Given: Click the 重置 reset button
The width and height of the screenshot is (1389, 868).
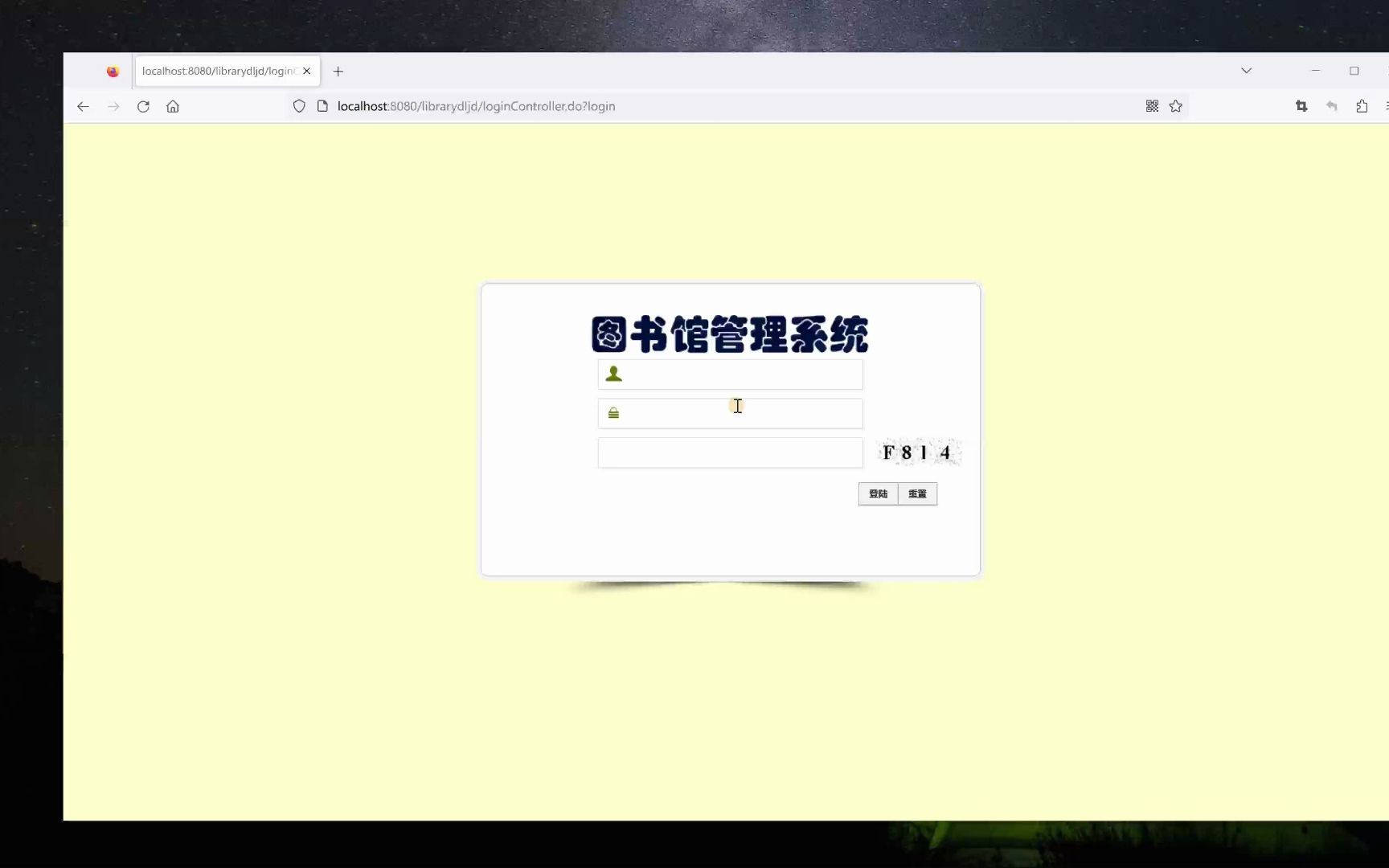Looking at the screenshot, I should tap(916, 493).
